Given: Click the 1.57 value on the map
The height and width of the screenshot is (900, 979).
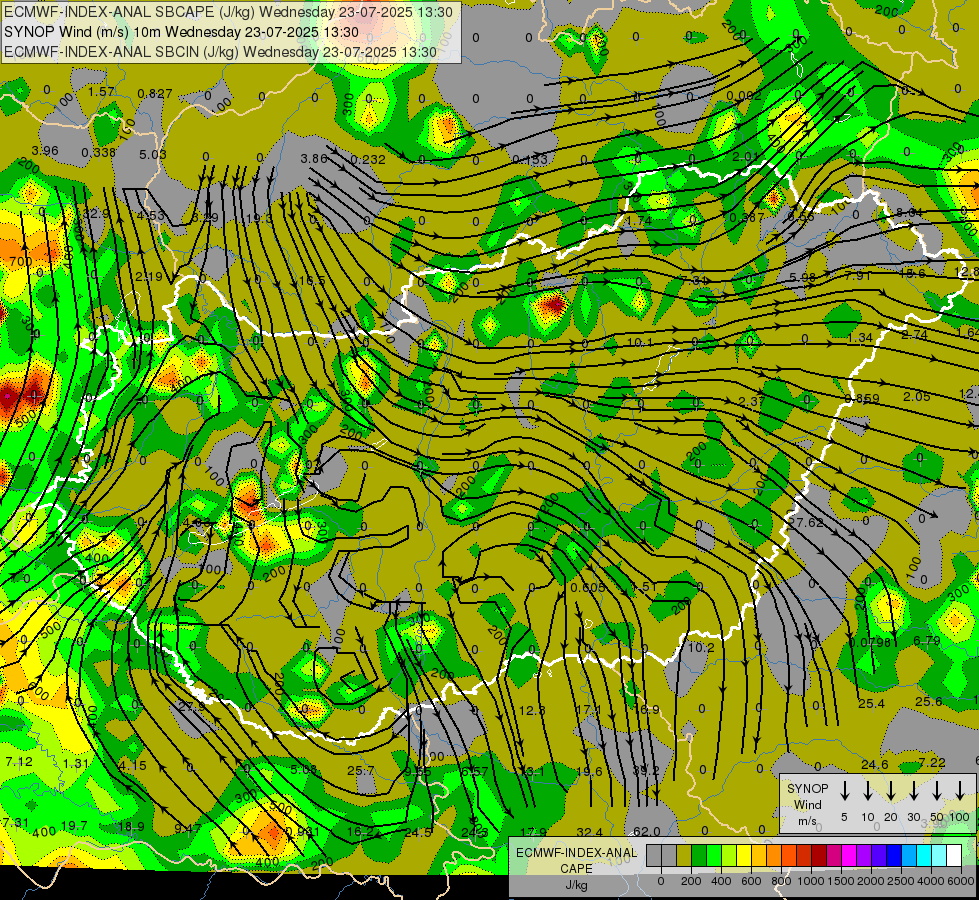Looking at the screenshot, I should (101, 92).
